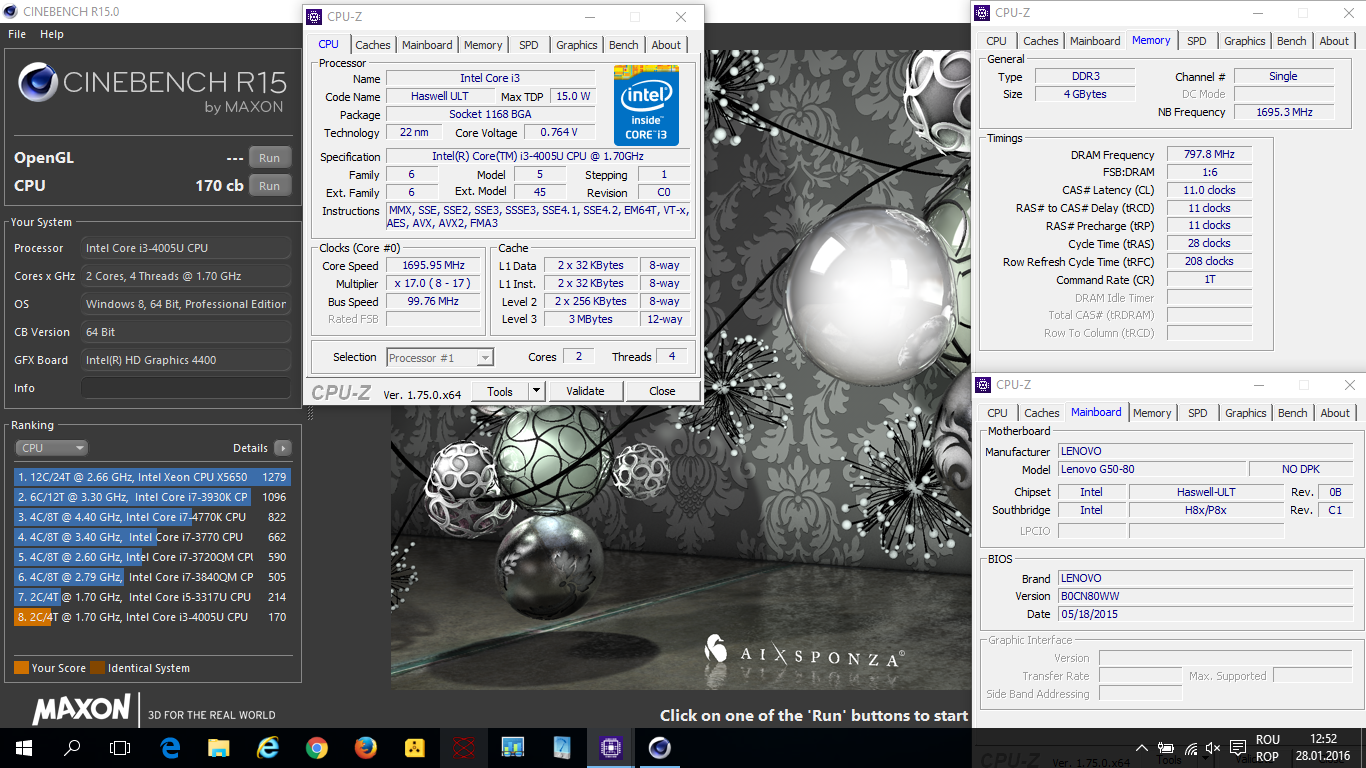Launch Google Chrome from taskbar
This screenshot has height=768, width=1366.
[317, 747]
